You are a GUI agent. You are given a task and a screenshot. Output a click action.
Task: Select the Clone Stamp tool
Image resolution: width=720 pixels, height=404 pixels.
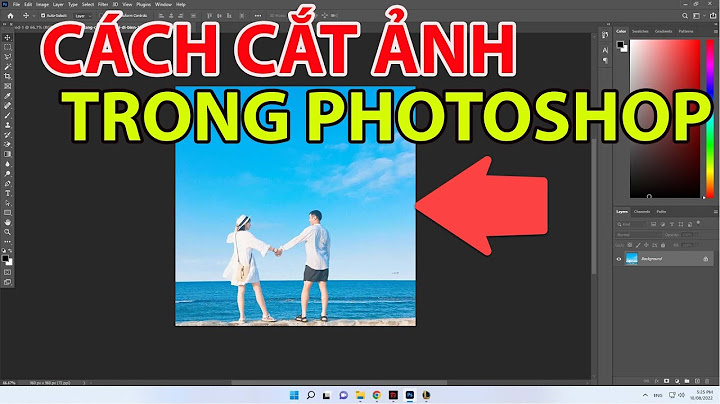point(7,125)
